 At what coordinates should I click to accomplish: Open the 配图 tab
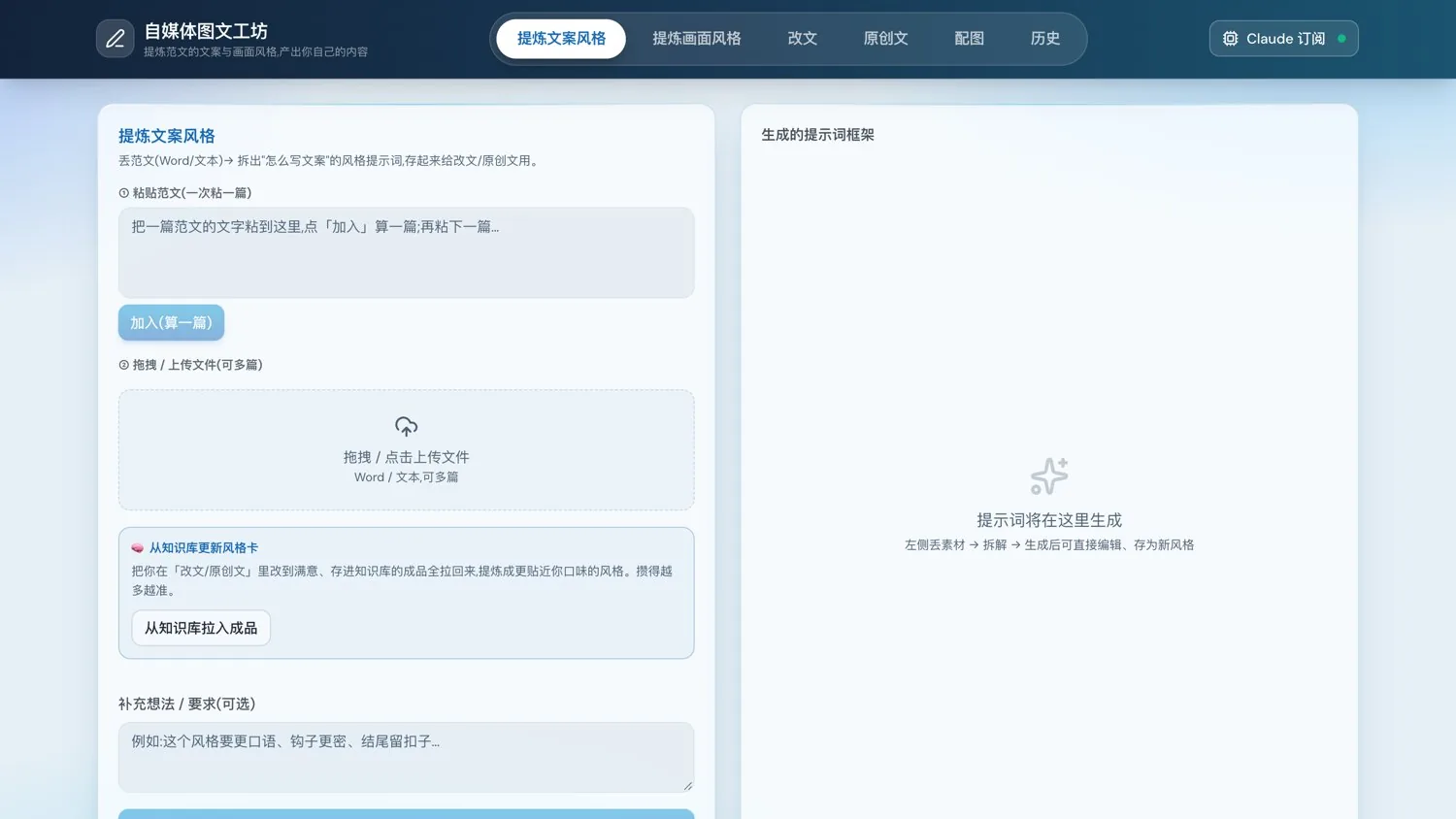[970, 39]
